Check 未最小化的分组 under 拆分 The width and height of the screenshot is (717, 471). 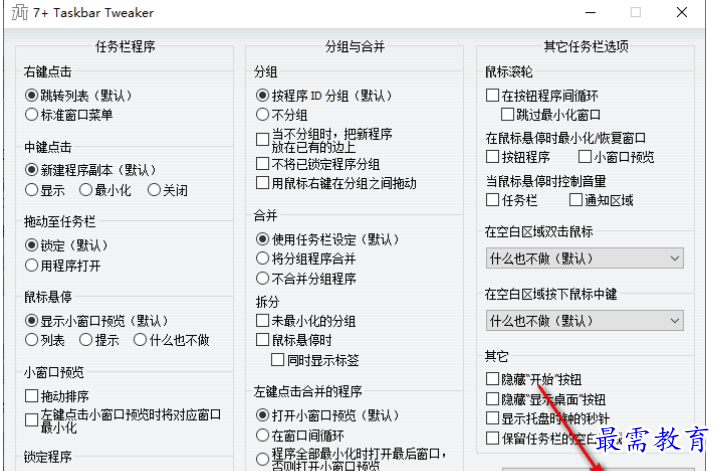pos(262,321)
